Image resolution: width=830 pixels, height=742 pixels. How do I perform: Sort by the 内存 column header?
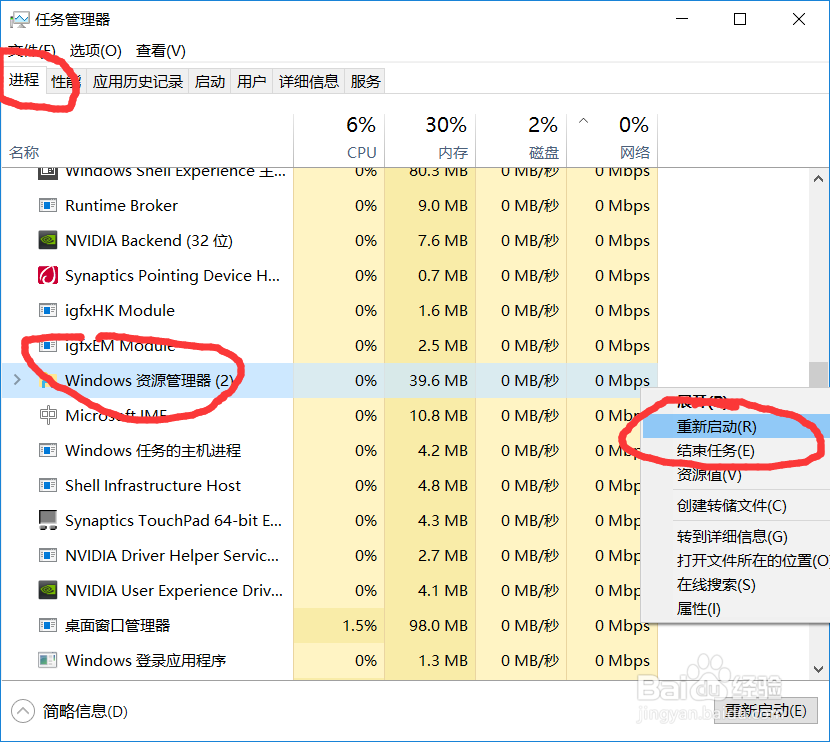[430, 140]
